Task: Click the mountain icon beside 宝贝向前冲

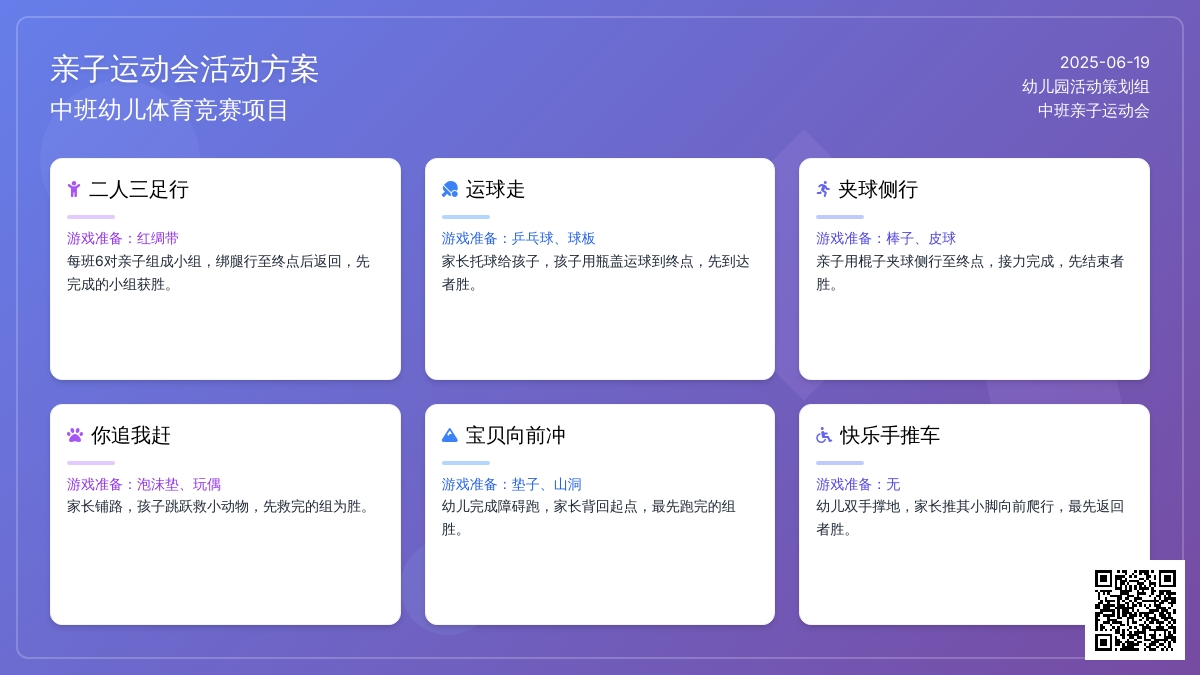Action: point(450,435)
